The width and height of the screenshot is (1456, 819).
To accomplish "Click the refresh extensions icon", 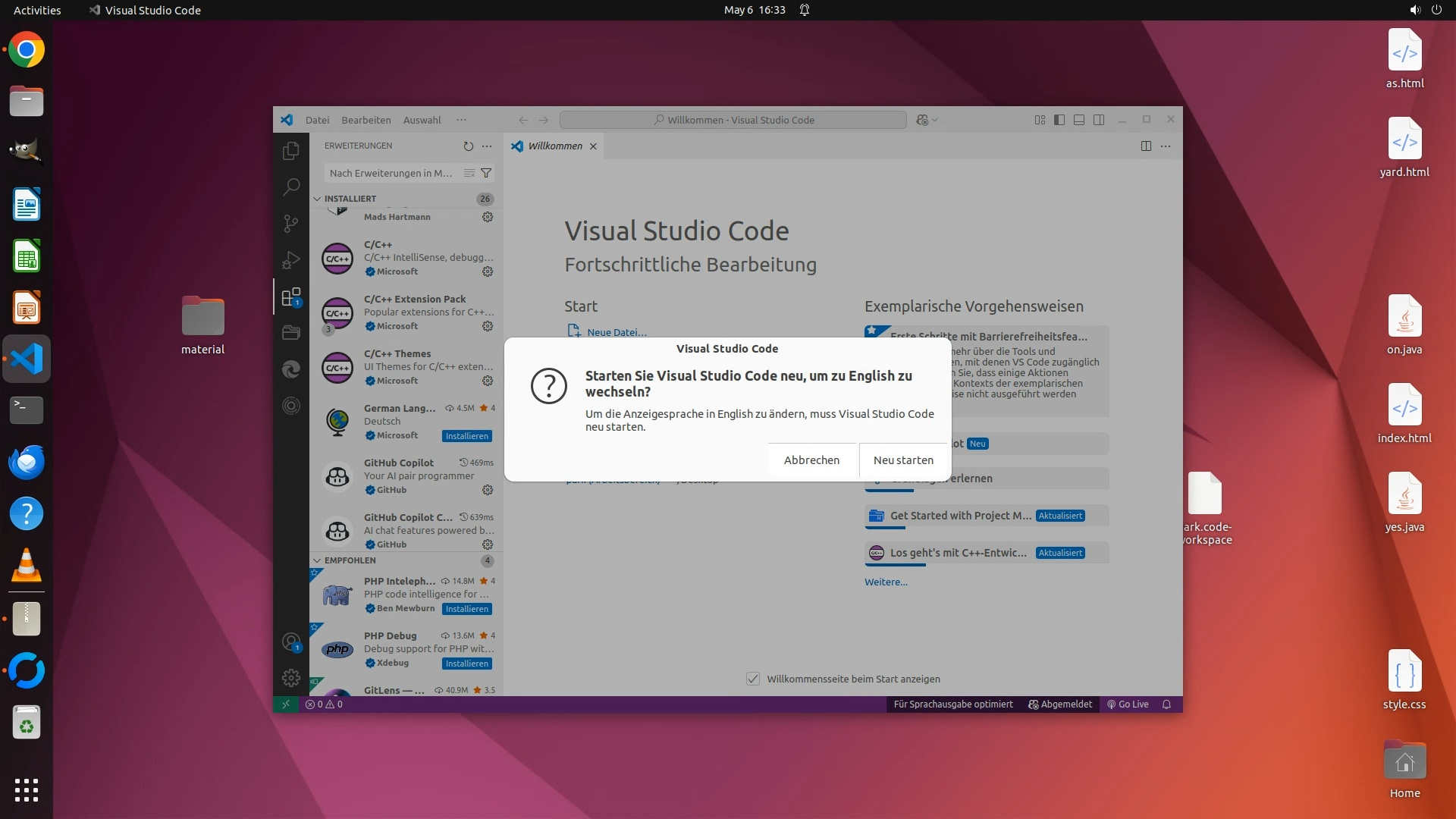I will [468, 146].
